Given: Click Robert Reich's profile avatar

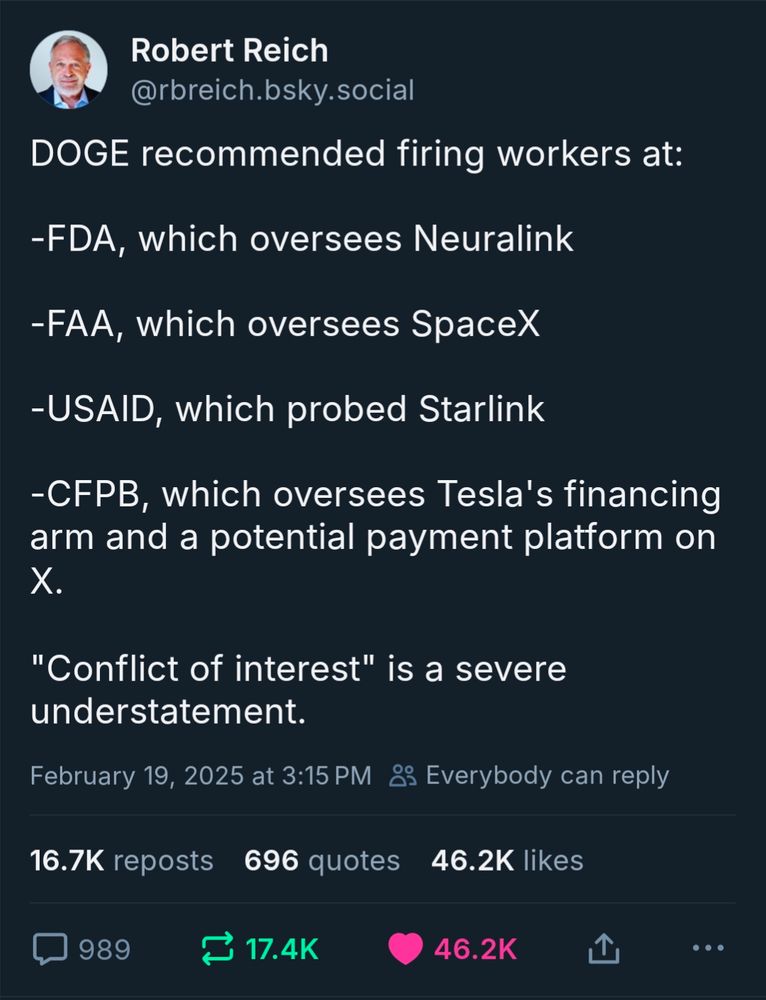Looking at the screenshot, I should pyautogui.click(x=67, y=69).
